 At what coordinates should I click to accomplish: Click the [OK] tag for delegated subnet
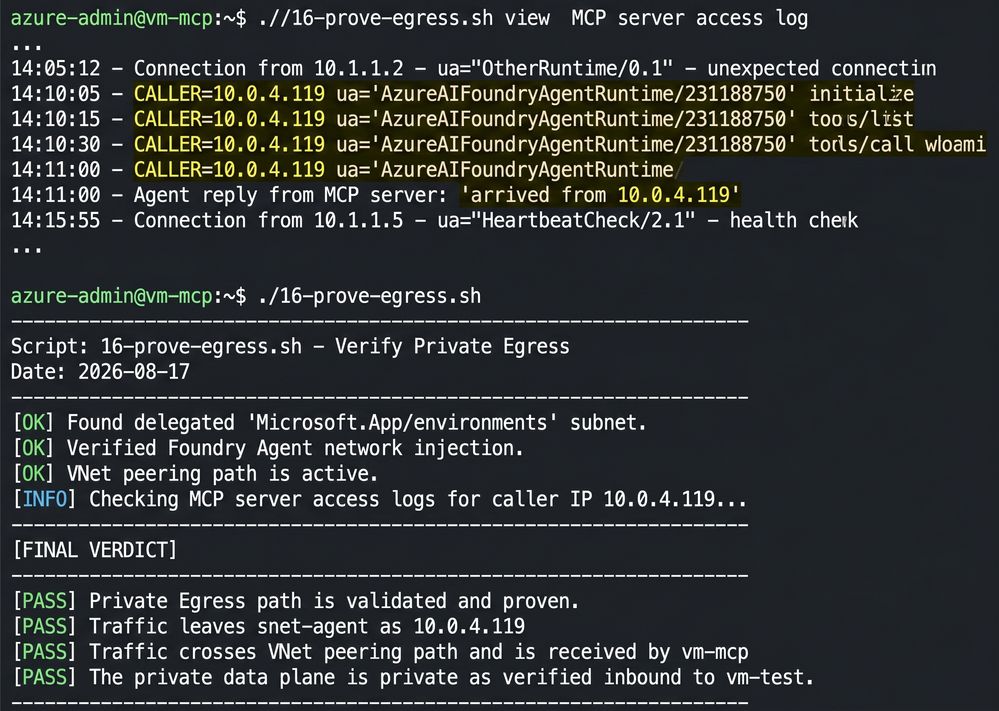[x=34, y=422]
